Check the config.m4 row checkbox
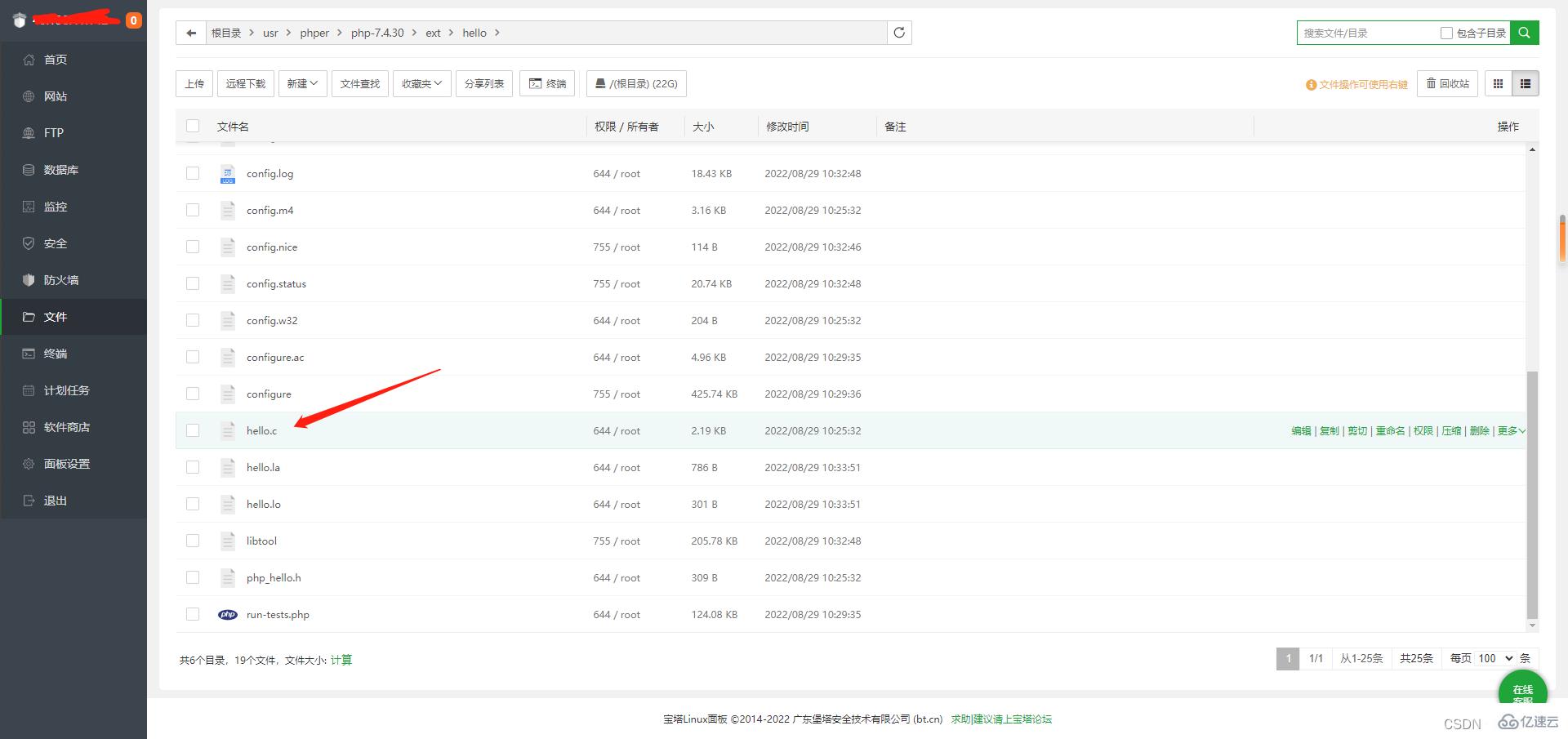Screen dimensions: 1568x739 (193, 210)
